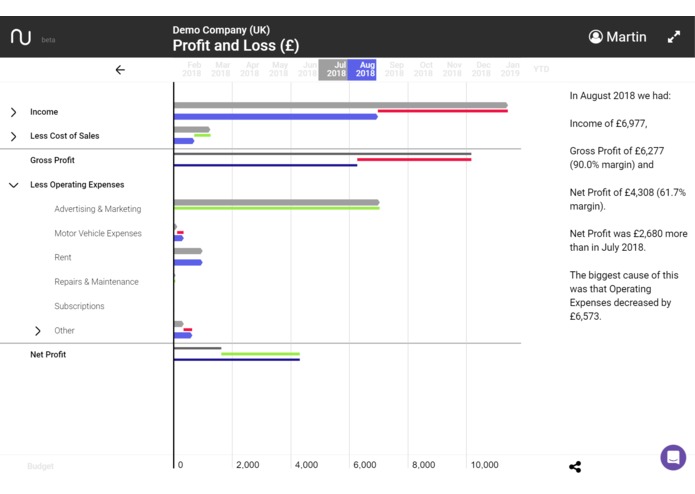
Task: Click the back arrow icon
Action: 120,70
